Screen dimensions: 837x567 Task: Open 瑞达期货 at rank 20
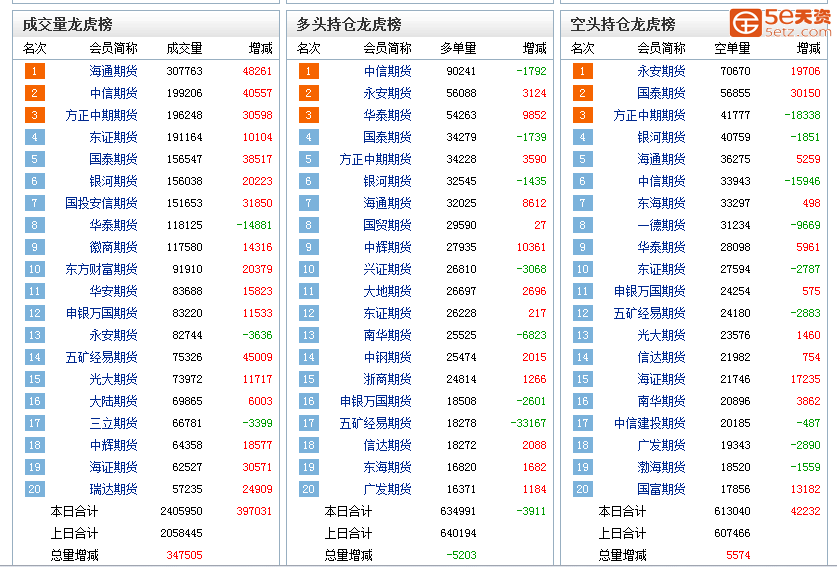pyautogui.click(x=113, y=489)
